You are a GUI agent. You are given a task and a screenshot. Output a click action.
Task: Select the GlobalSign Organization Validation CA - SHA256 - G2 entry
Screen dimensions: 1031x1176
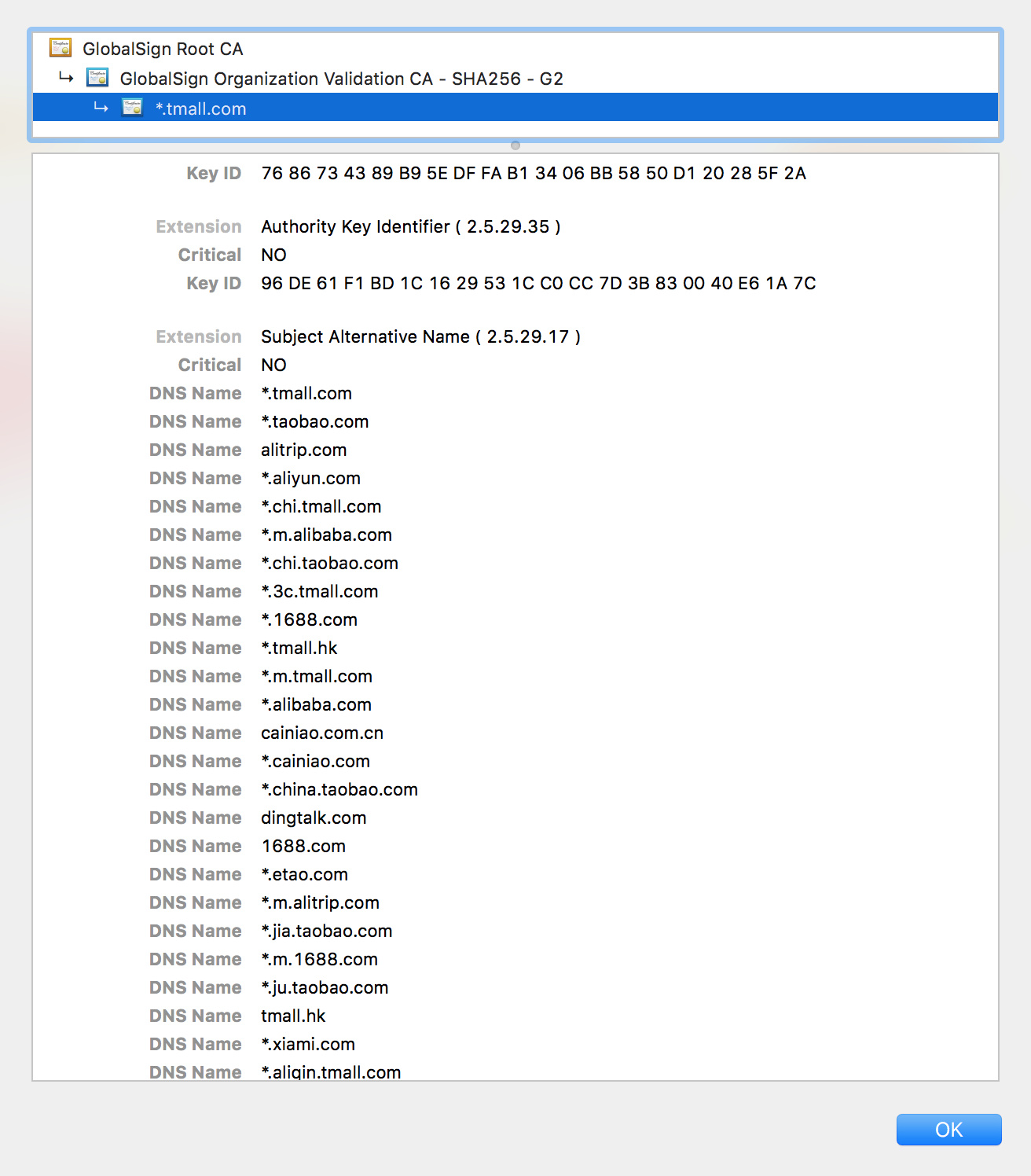coord(341,78)
